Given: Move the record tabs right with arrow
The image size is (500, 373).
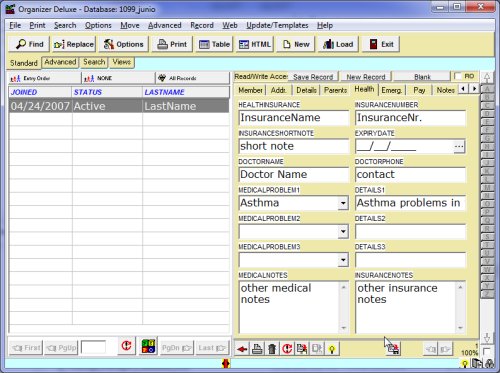Looking at the screenshot, I should coord(474,89).
